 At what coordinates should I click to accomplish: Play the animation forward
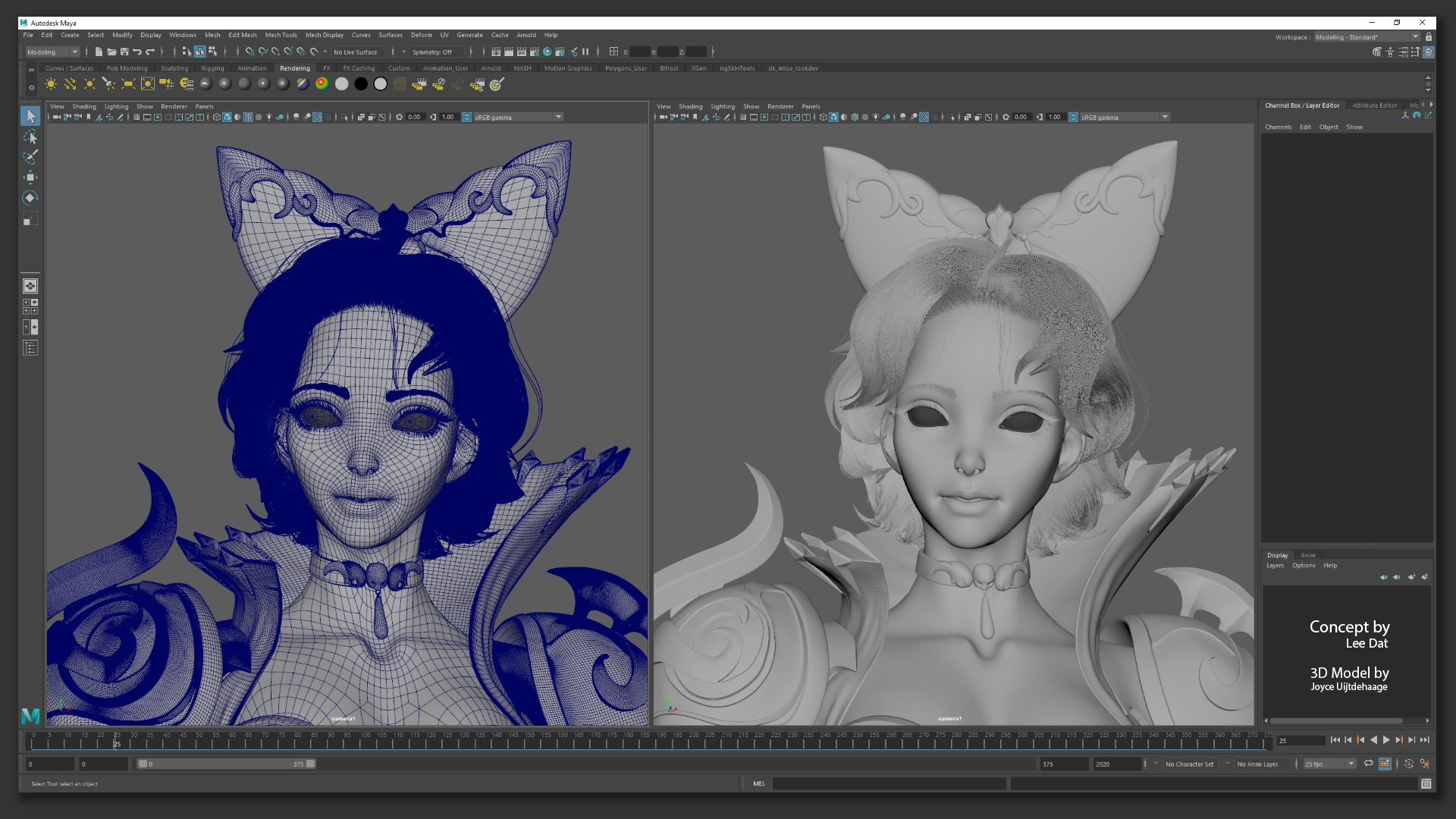(1386, 740)
